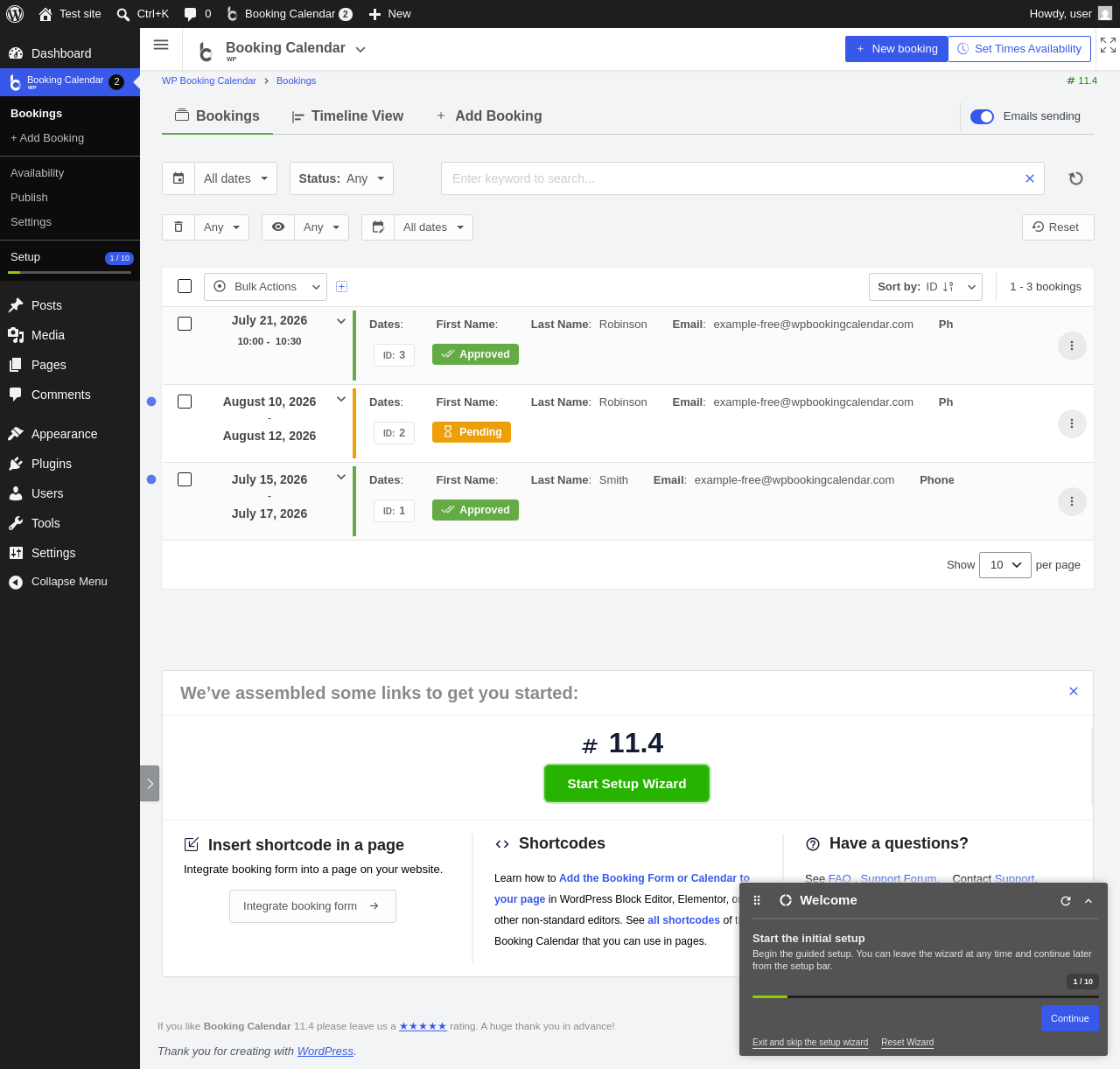
Task: Open the Ctrl+K search in admin bar
Action: point(143,14)
